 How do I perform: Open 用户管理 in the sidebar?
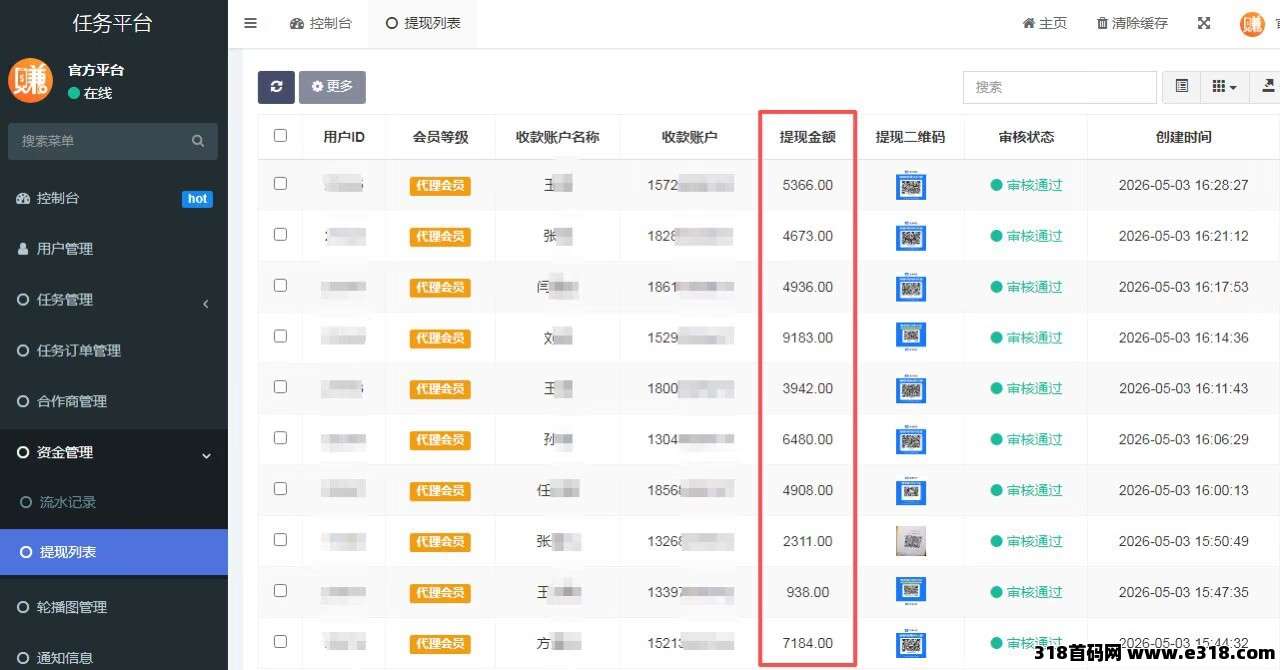coord(114,249)
